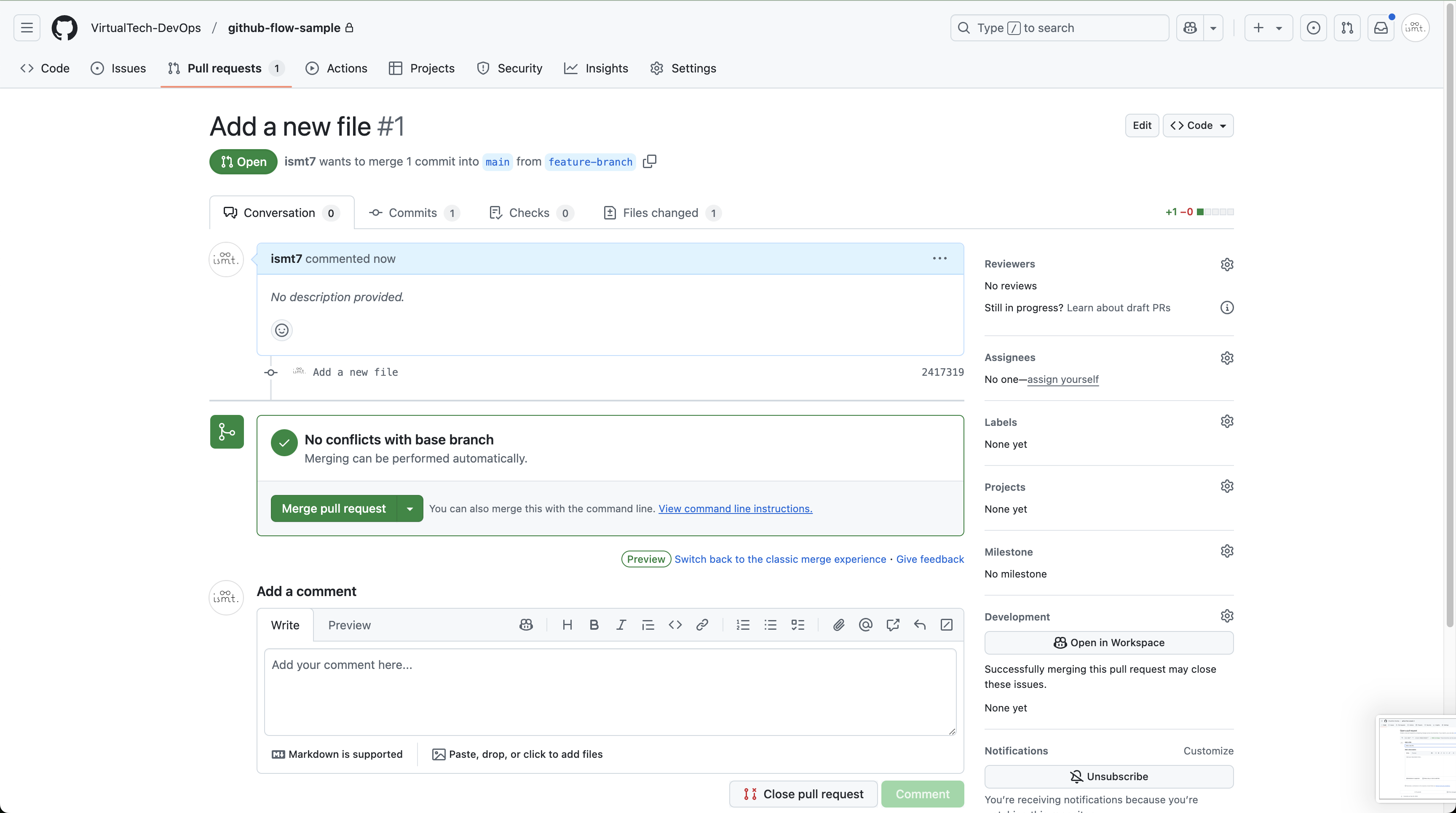Insert heading in comment toolbar

pyautogui.click(x=567, y=625)
